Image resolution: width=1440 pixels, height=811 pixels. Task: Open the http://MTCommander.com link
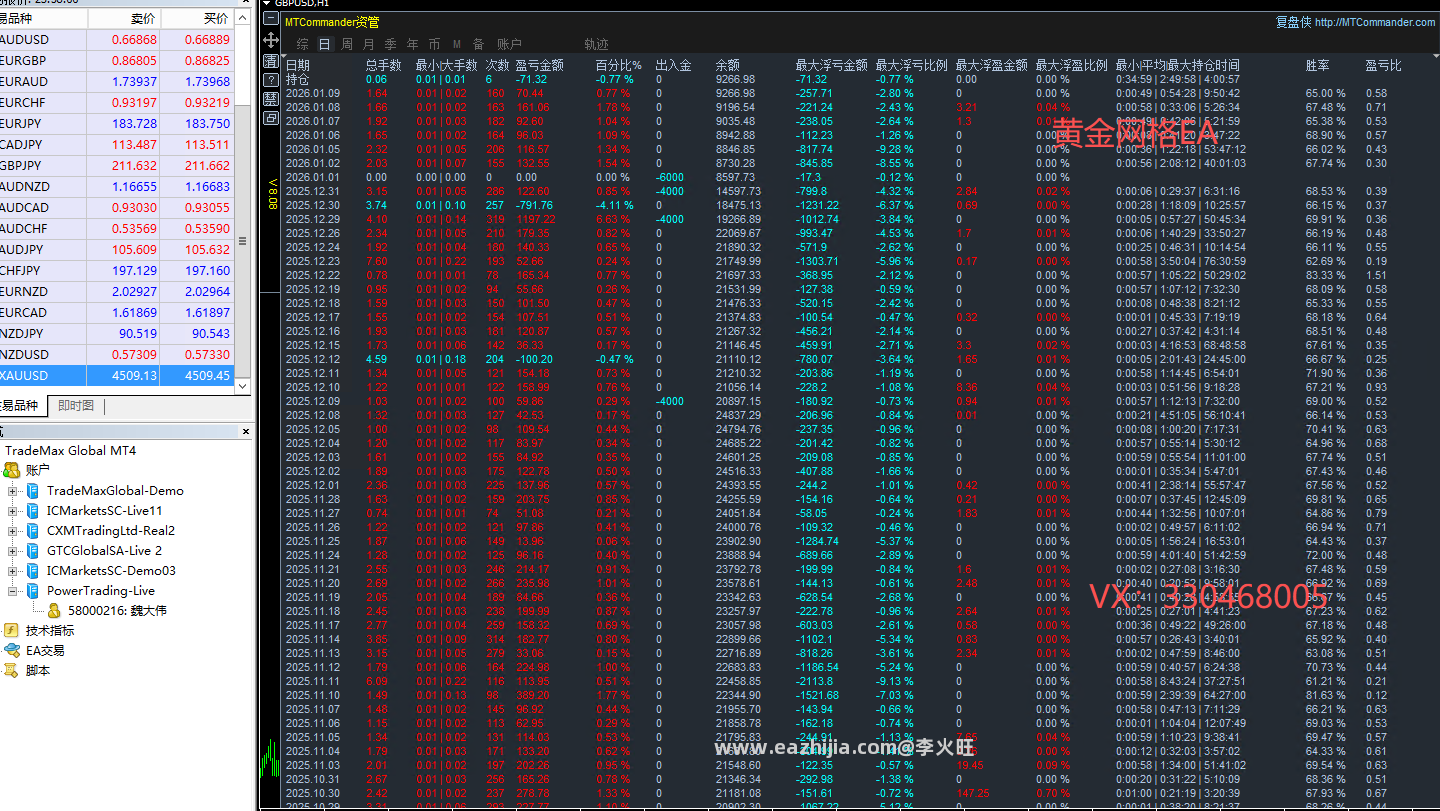1375,22
